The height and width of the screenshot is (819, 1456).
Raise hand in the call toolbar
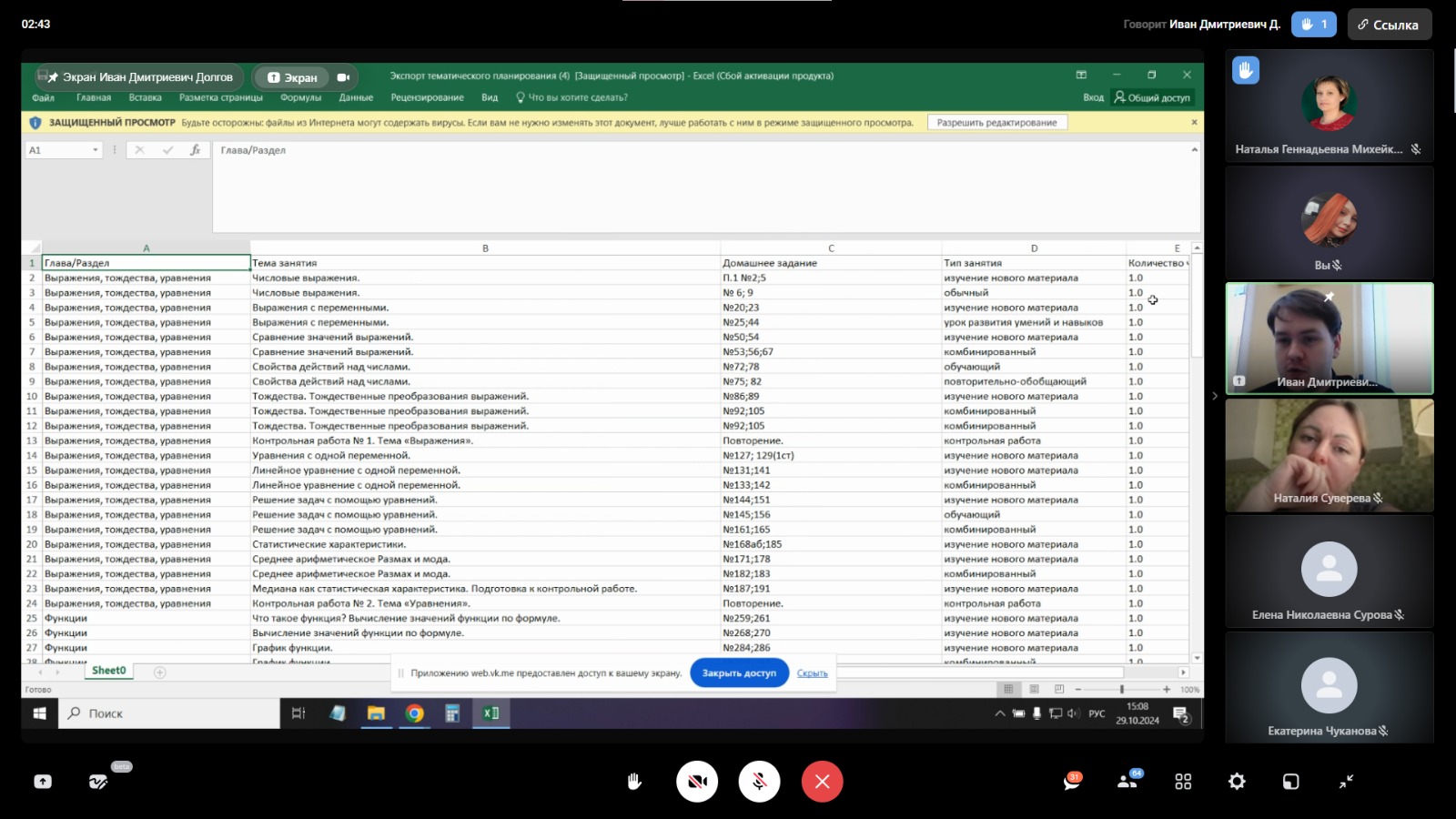click(634, 782)
